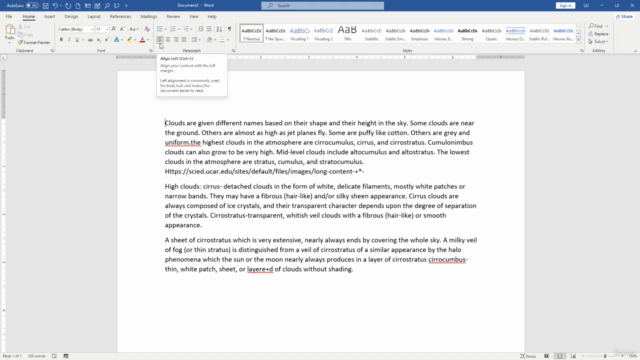Open the font color dropdown arrow
640x360 pixels.
148,40
